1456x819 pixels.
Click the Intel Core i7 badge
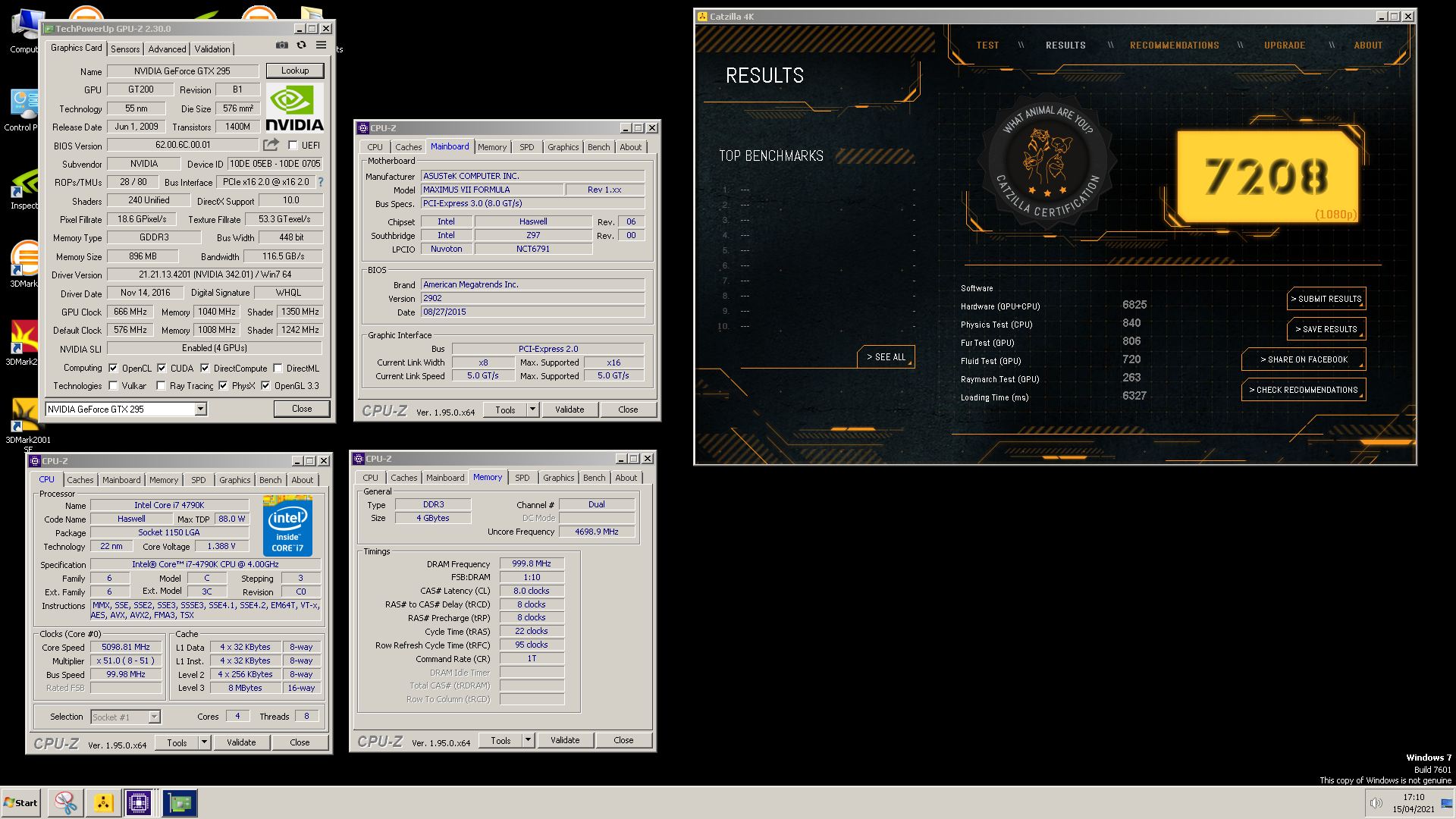288,525
